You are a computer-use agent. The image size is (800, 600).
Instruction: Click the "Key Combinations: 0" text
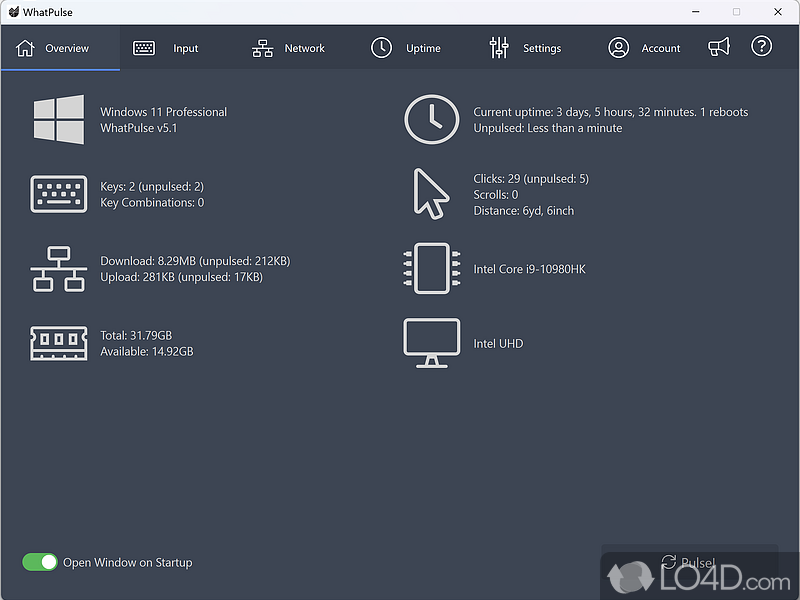[152, 203]
